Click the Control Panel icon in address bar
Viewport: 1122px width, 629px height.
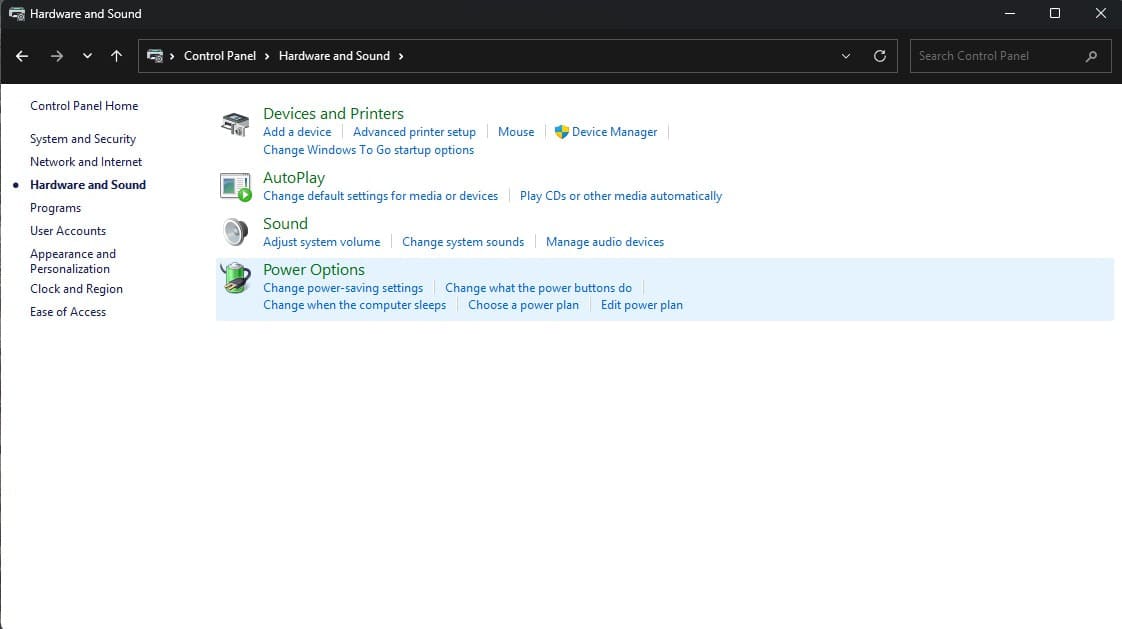coord(155,56)
